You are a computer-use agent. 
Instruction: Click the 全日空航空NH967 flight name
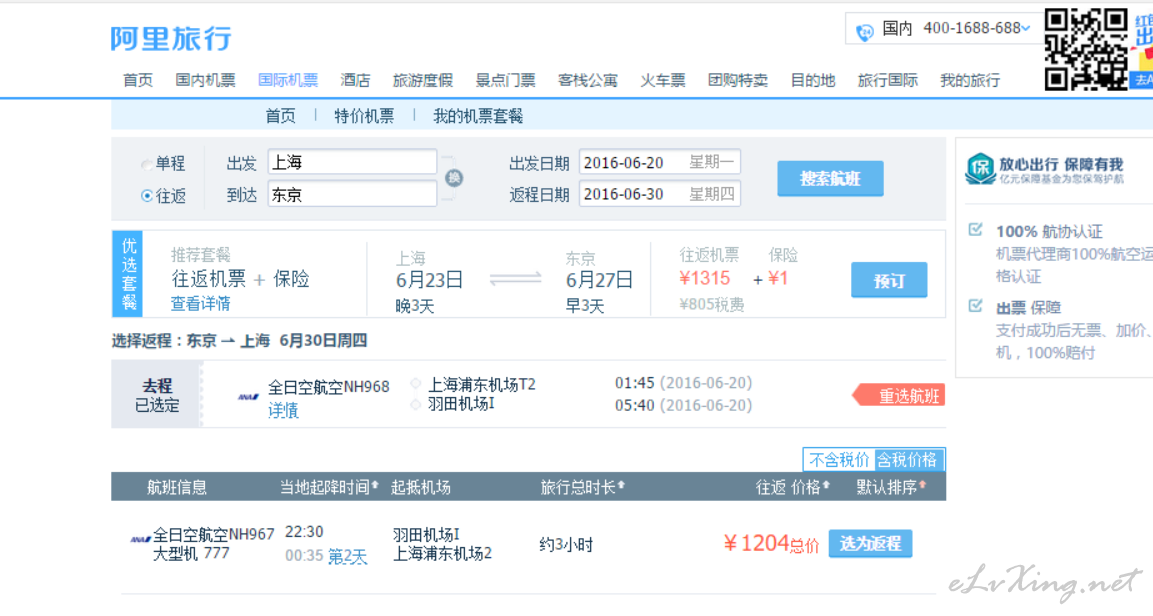coord(213,534)
